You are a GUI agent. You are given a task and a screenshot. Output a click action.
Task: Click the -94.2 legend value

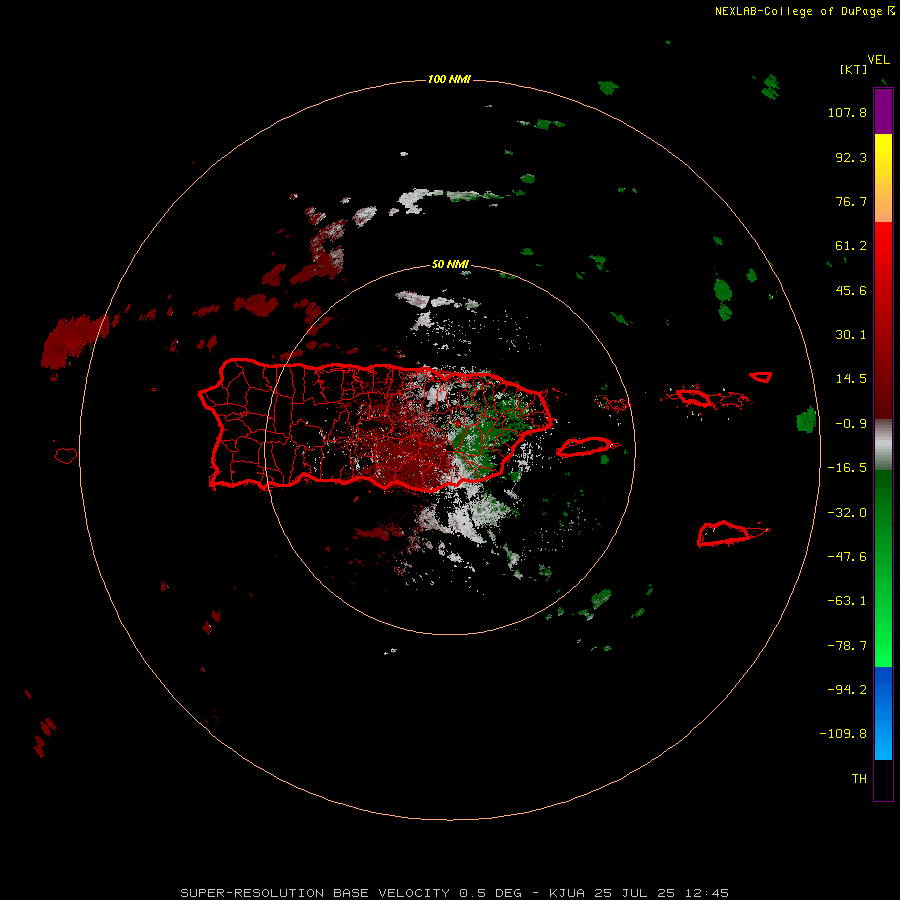click(847, 690)
